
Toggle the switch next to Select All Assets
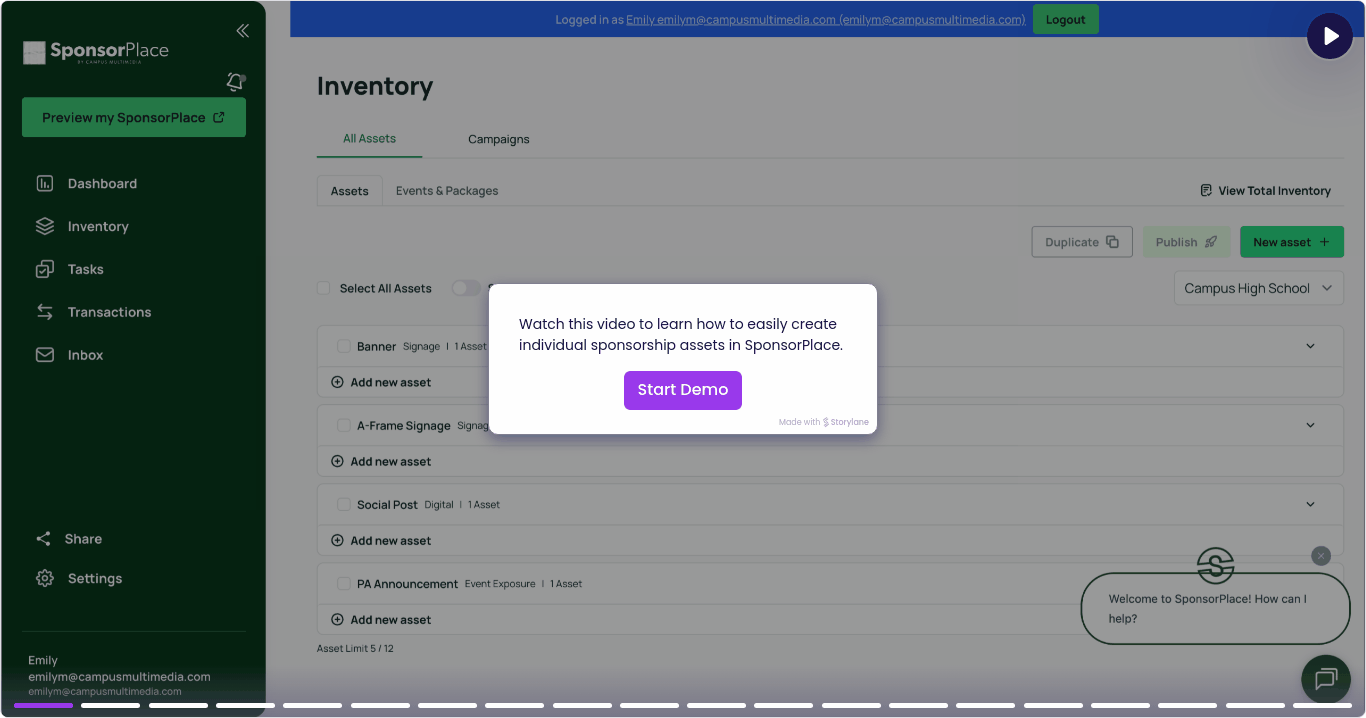pos(466,288)
